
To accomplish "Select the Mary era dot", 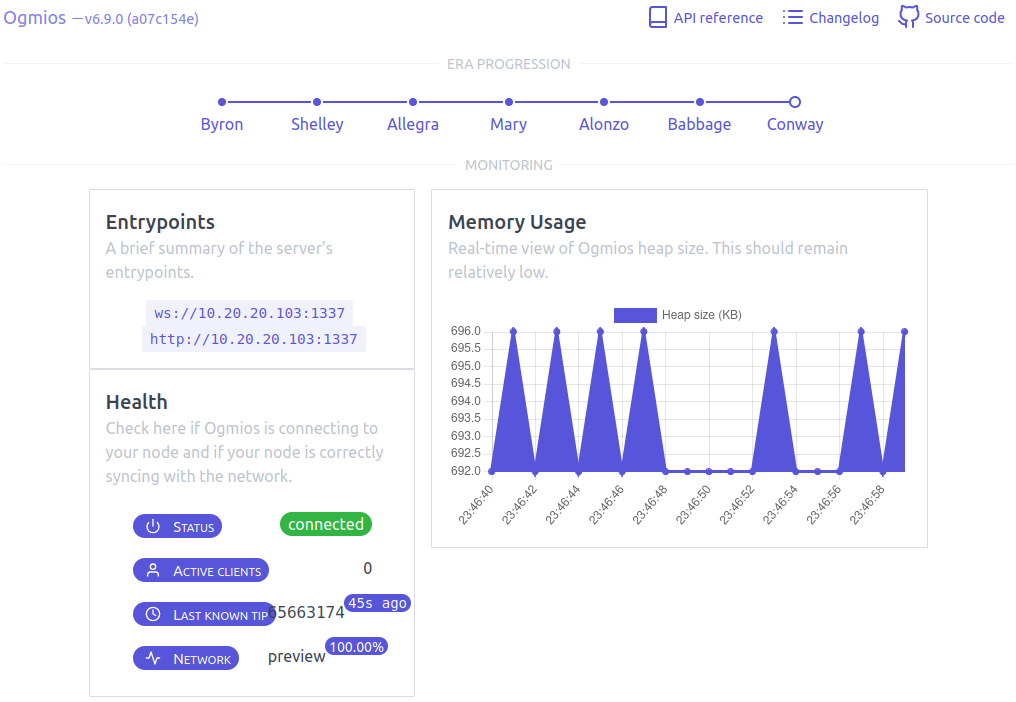I will (x=509, y=102).
